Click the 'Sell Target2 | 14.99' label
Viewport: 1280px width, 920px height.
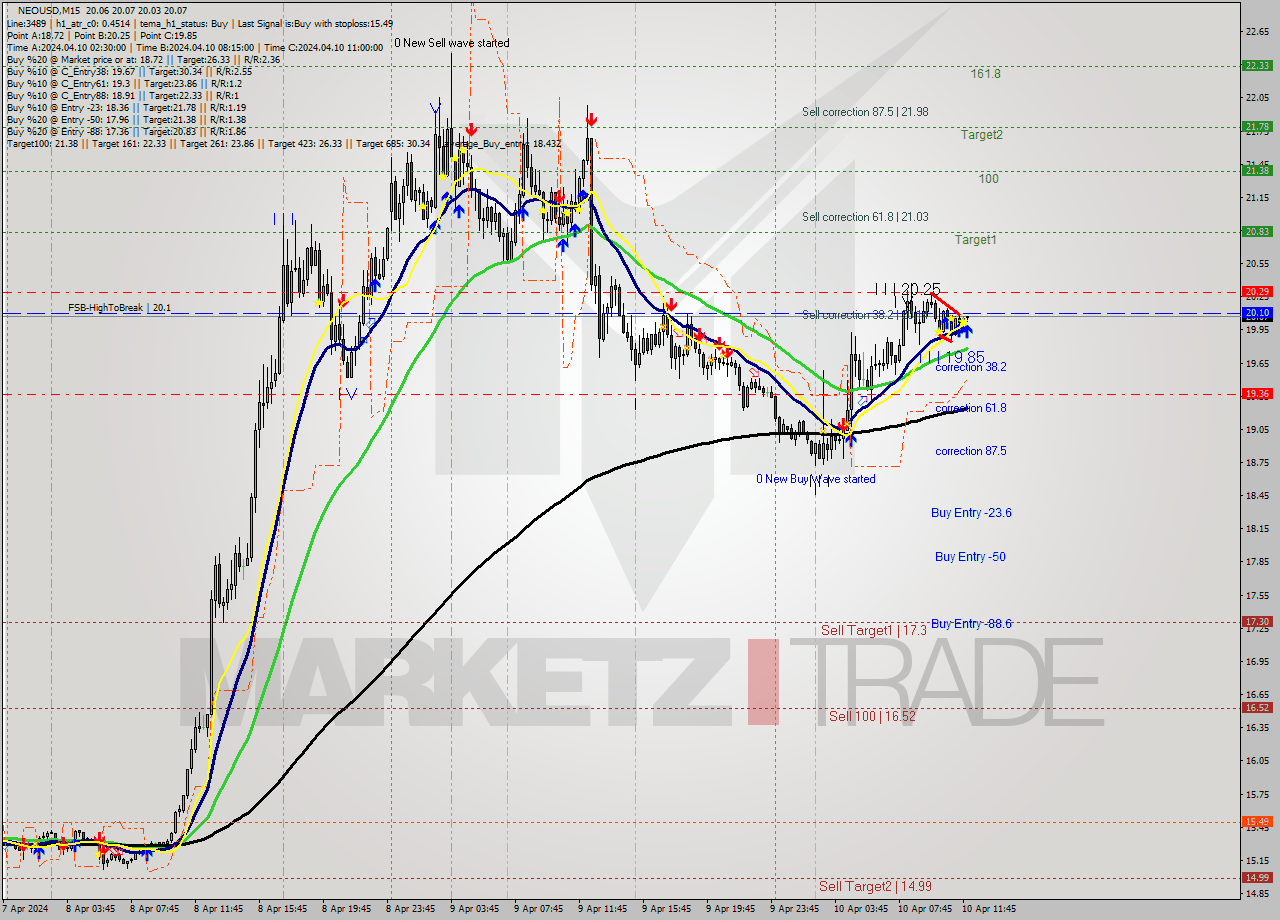(x=876, y=887)
